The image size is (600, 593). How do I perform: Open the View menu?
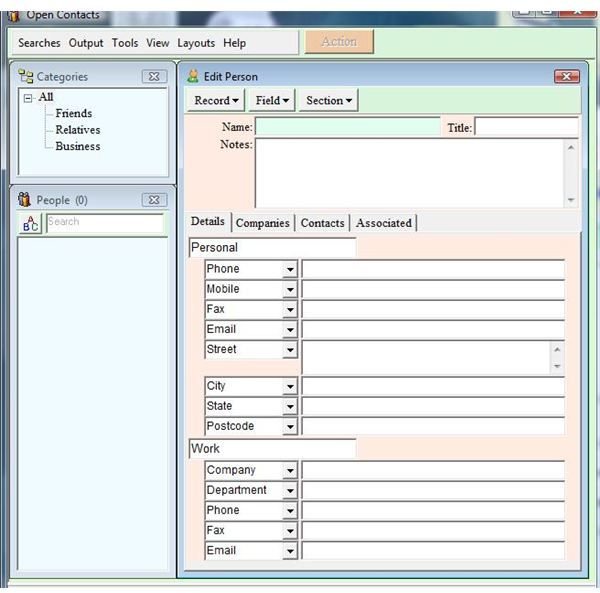point(158,43)
